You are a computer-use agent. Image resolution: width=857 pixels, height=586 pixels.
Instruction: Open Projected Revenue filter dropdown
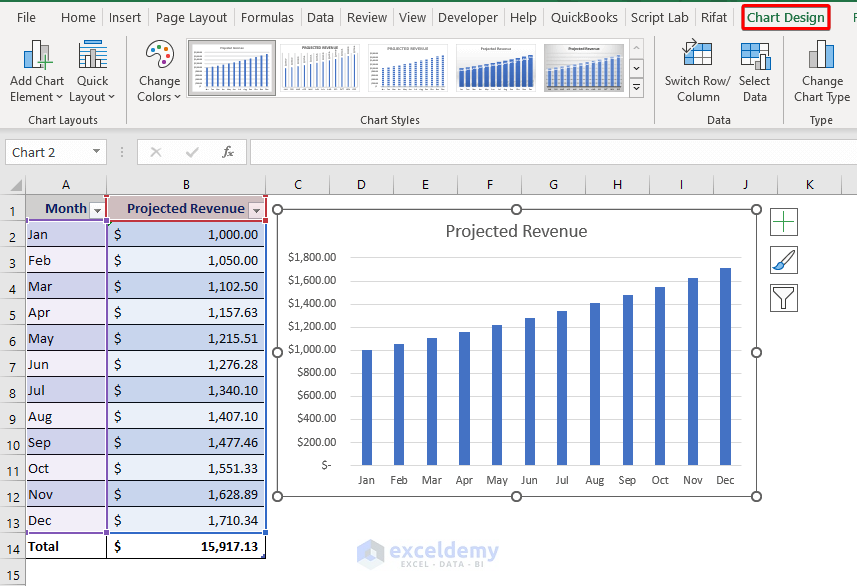[256, 210]
